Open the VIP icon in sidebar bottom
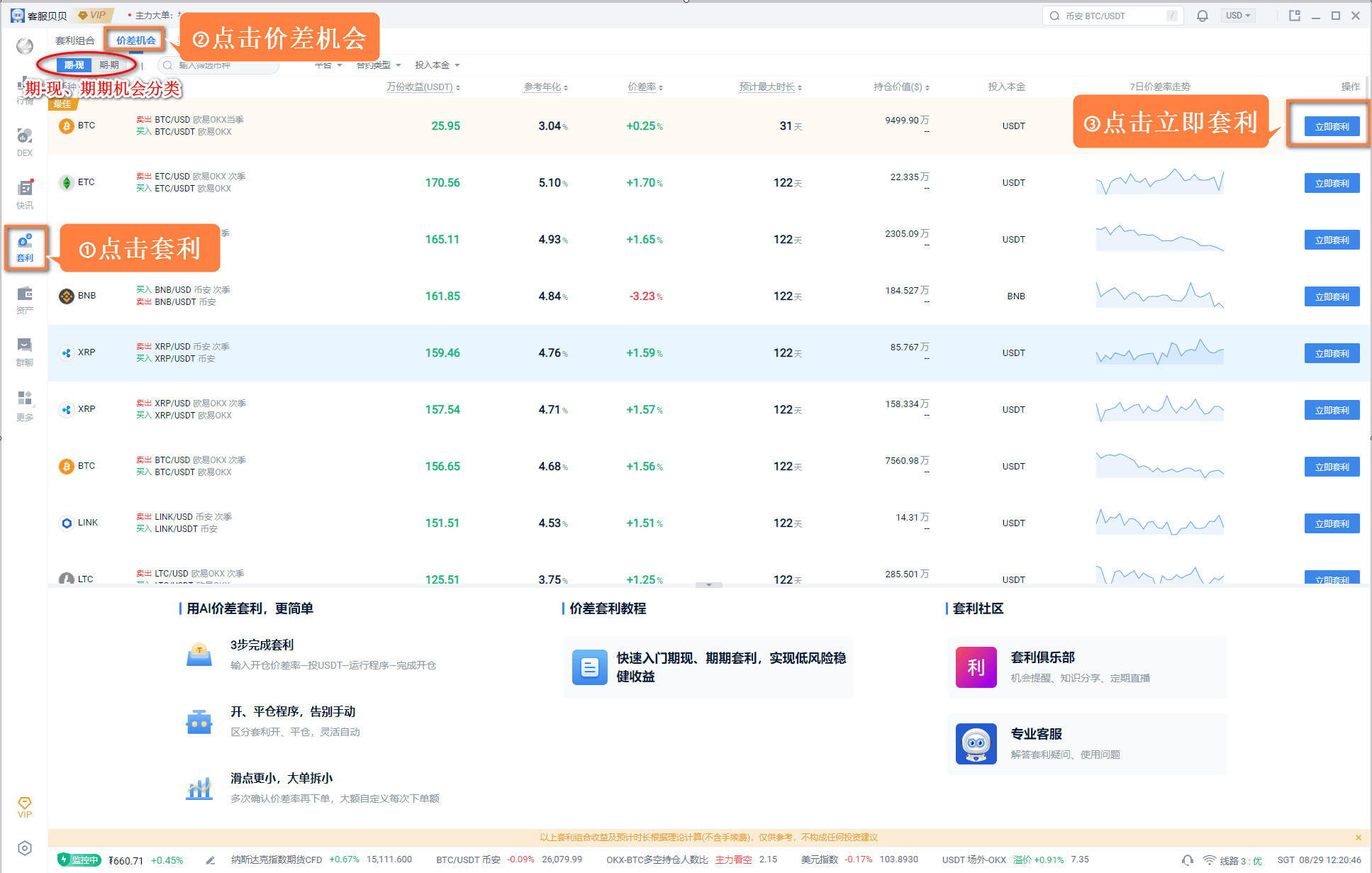Screen dimensions: 1372x873 pyautogui.click(x=25, y=807)
